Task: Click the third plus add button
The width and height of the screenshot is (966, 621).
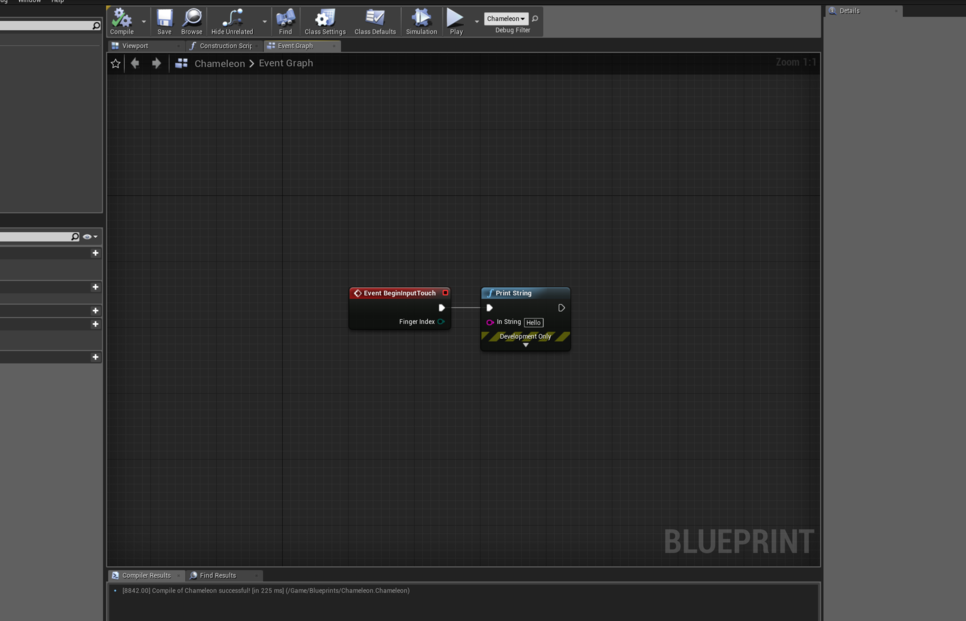Action: 95,310
